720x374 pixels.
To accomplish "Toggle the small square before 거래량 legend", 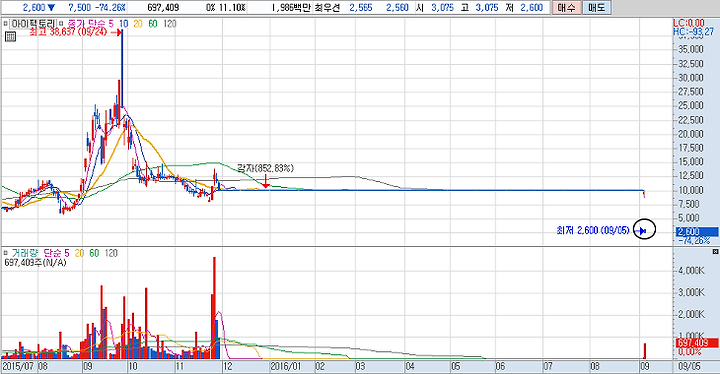I will click(6, 253).
